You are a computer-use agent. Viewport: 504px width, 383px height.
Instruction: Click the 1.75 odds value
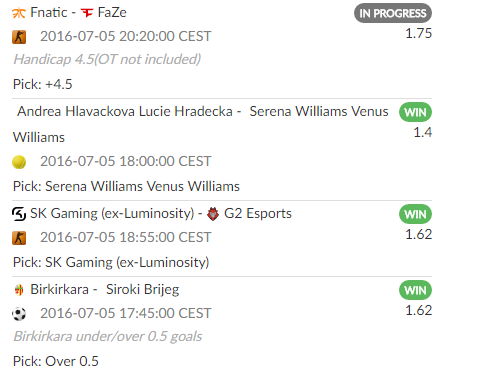[x=419, y=33]
